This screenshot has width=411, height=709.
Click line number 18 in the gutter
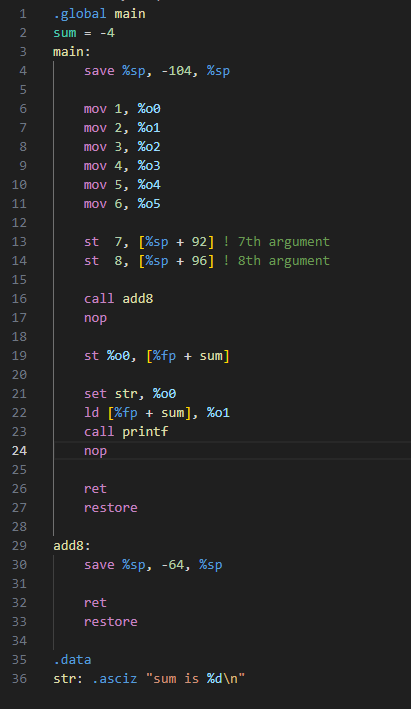[19, 337]
